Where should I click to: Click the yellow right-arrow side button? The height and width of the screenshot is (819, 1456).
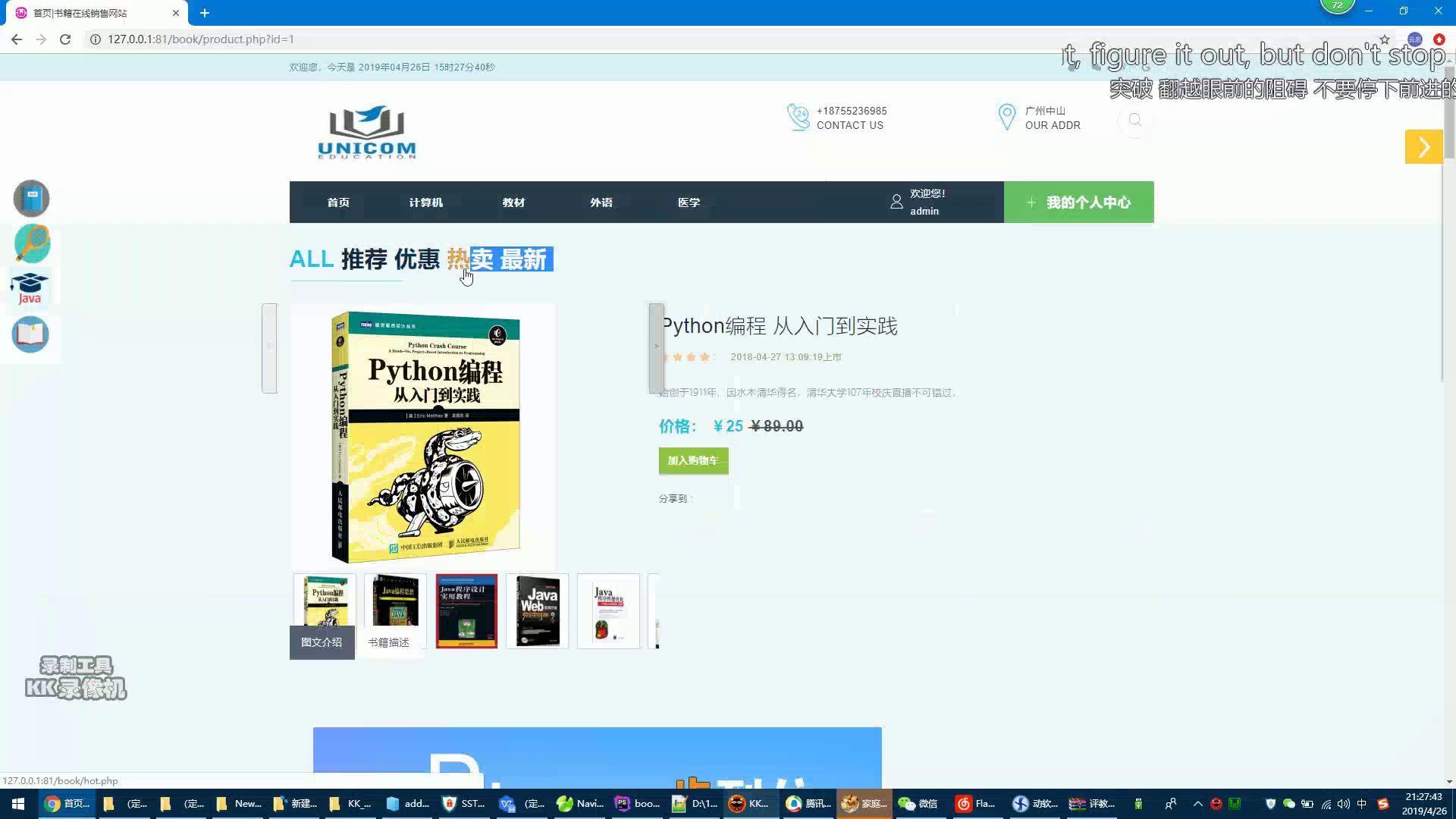(1423, 147)
